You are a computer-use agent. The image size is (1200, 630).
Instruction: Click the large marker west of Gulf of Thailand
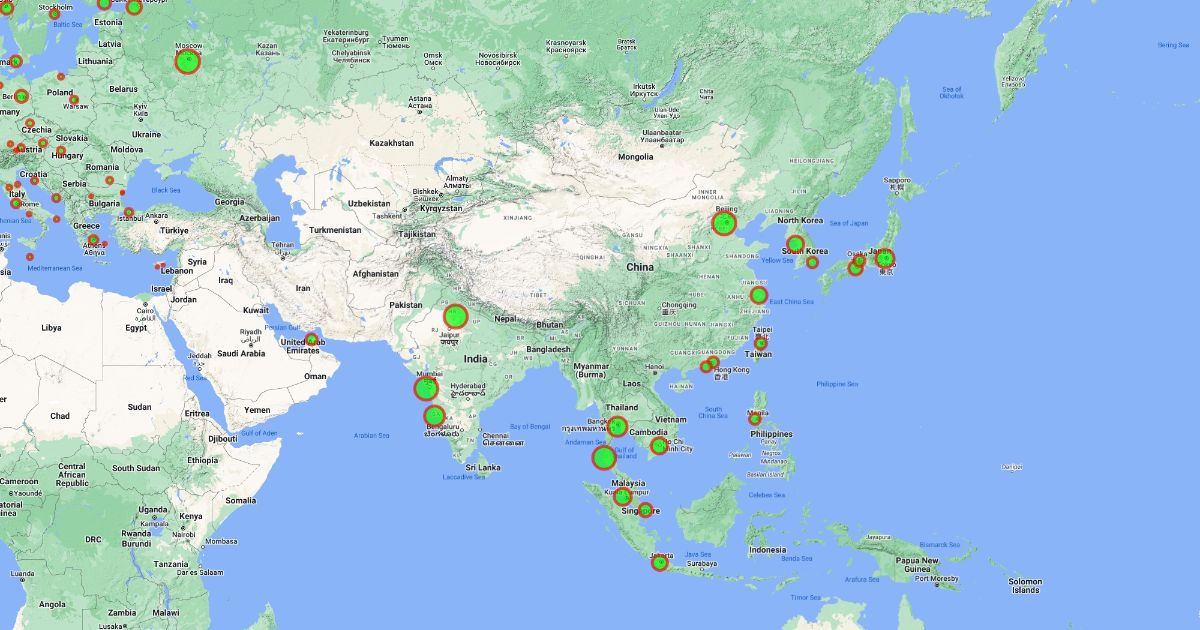(x=603, y=458)
